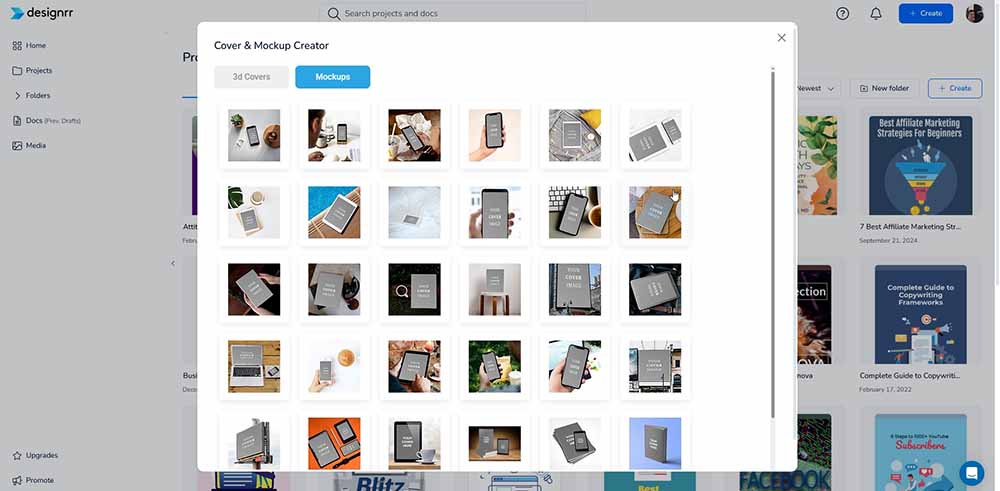Click the outlined Create button
The height and width of the screenshot is (491, 1000).
[955, 88]
